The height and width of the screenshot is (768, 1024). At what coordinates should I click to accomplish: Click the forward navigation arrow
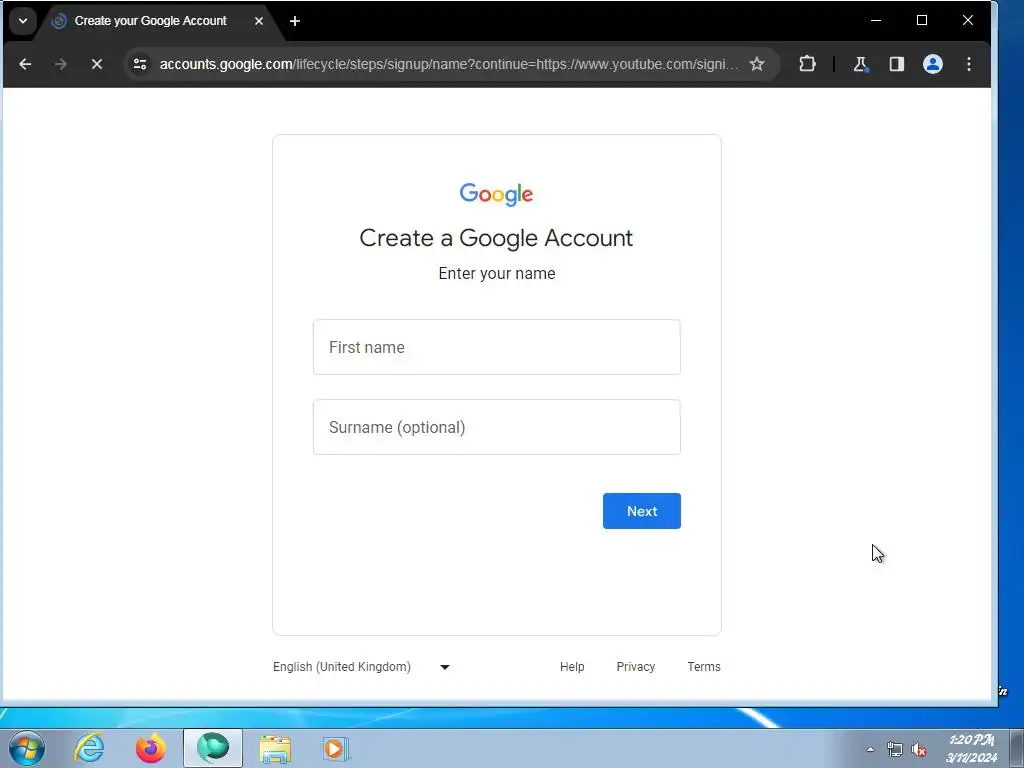coord(61,64)
